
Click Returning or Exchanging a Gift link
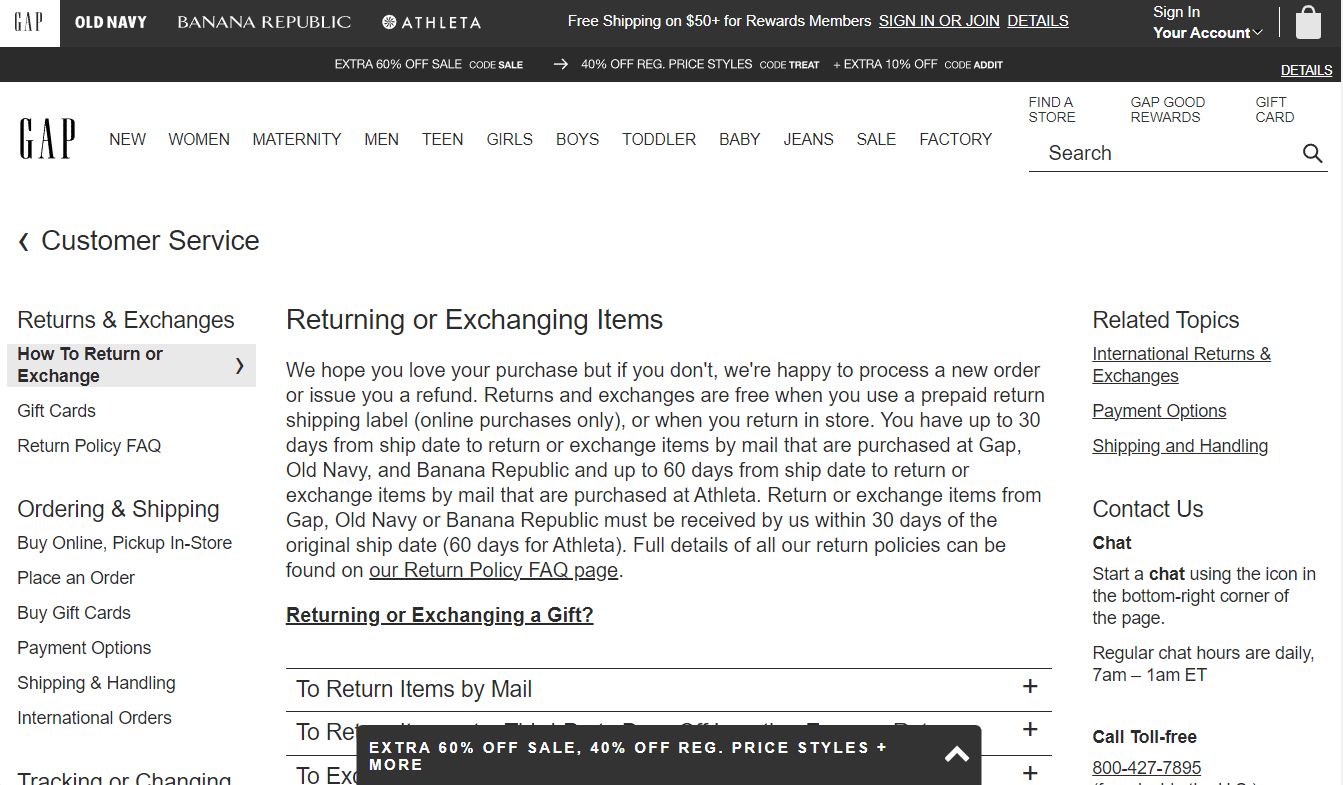(x=440, y=615)
